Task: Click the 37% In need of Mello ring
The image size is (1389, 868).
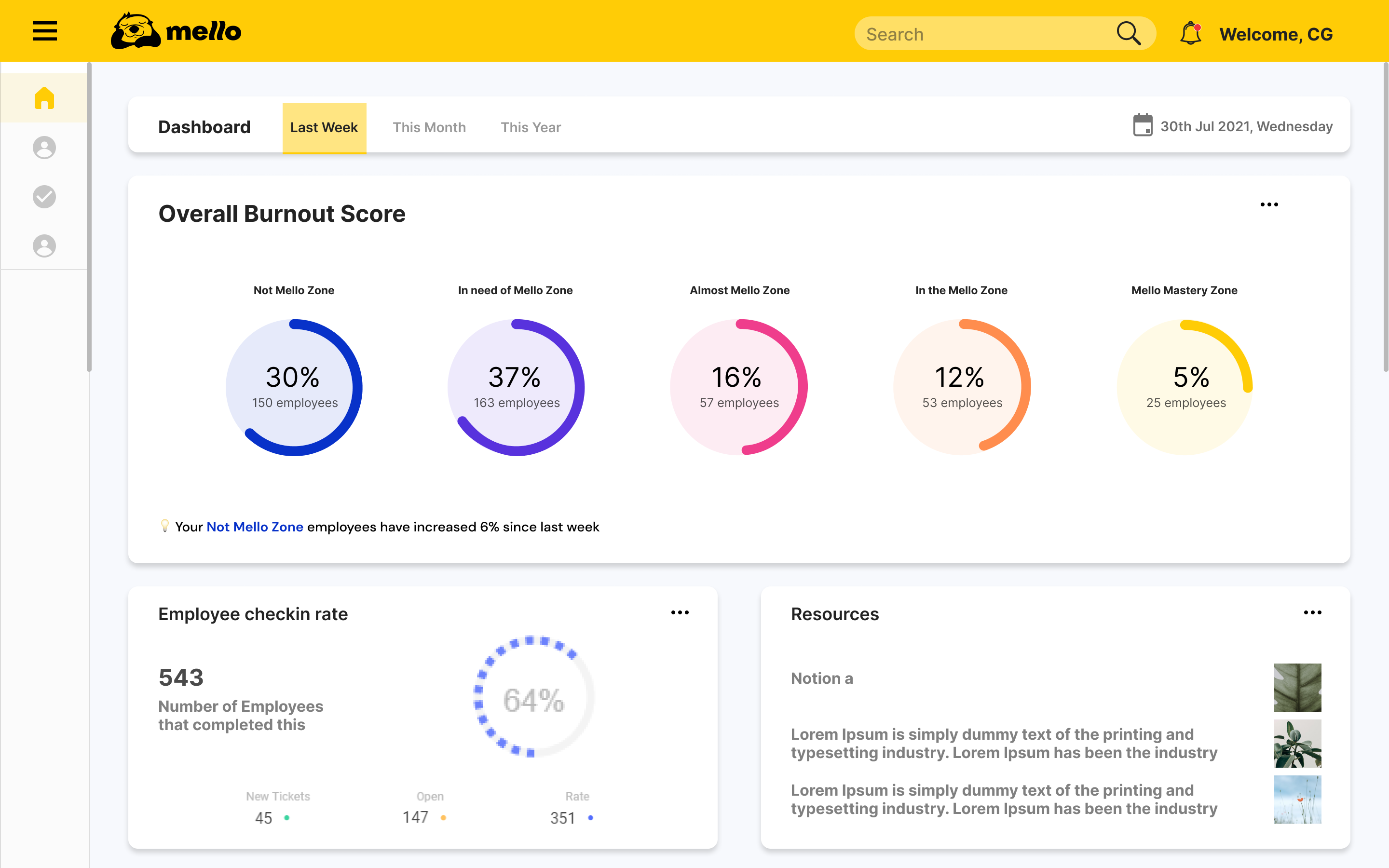Action: click(x=516, y=388)
